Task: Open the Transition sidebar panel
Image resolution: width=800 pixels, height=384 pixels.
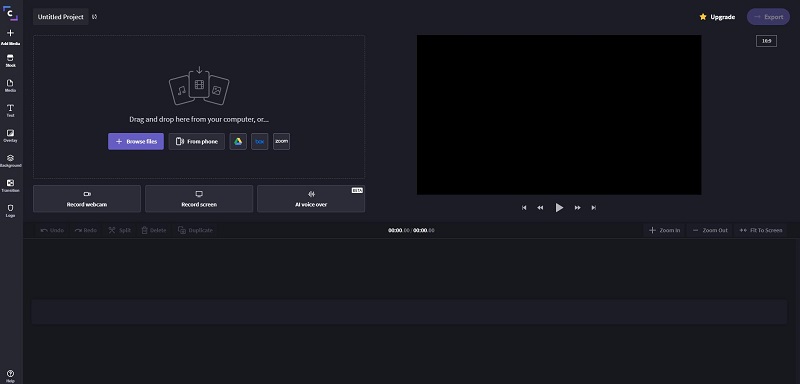Action: tap(11, 186)
